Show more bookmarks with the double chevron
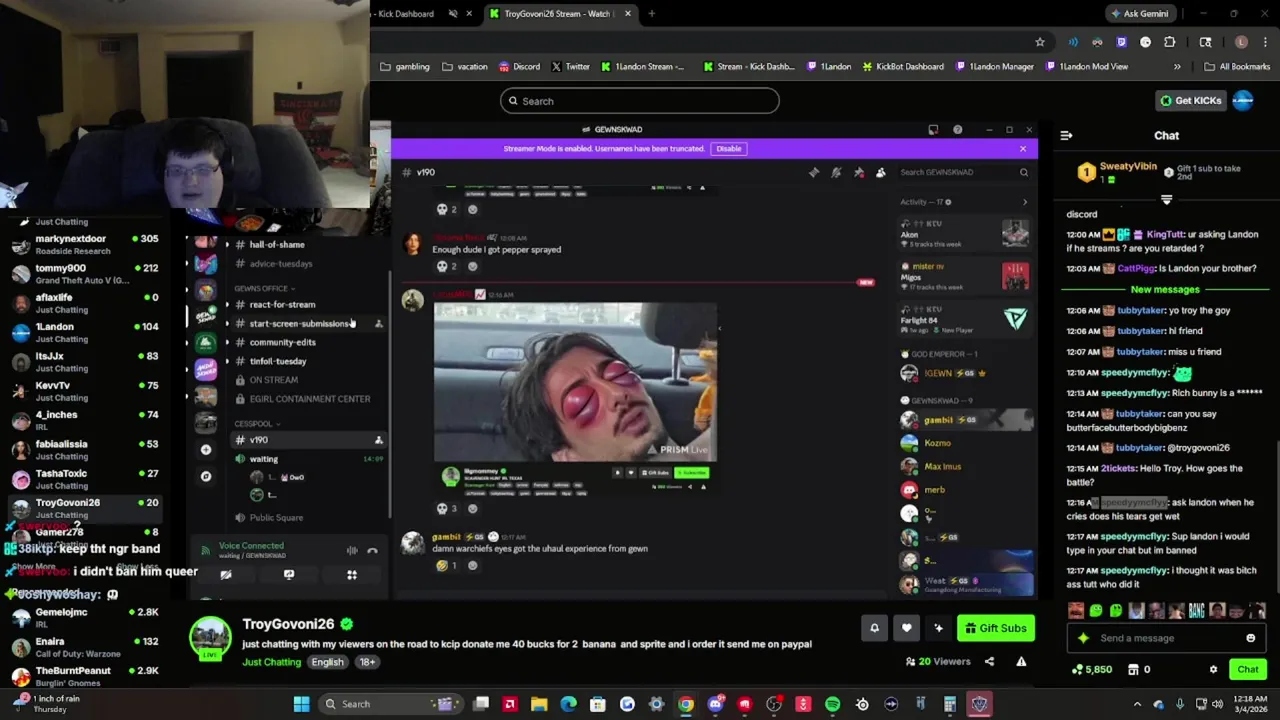The height and width of the screenshot is (720, 1280). click(1177, 67)
